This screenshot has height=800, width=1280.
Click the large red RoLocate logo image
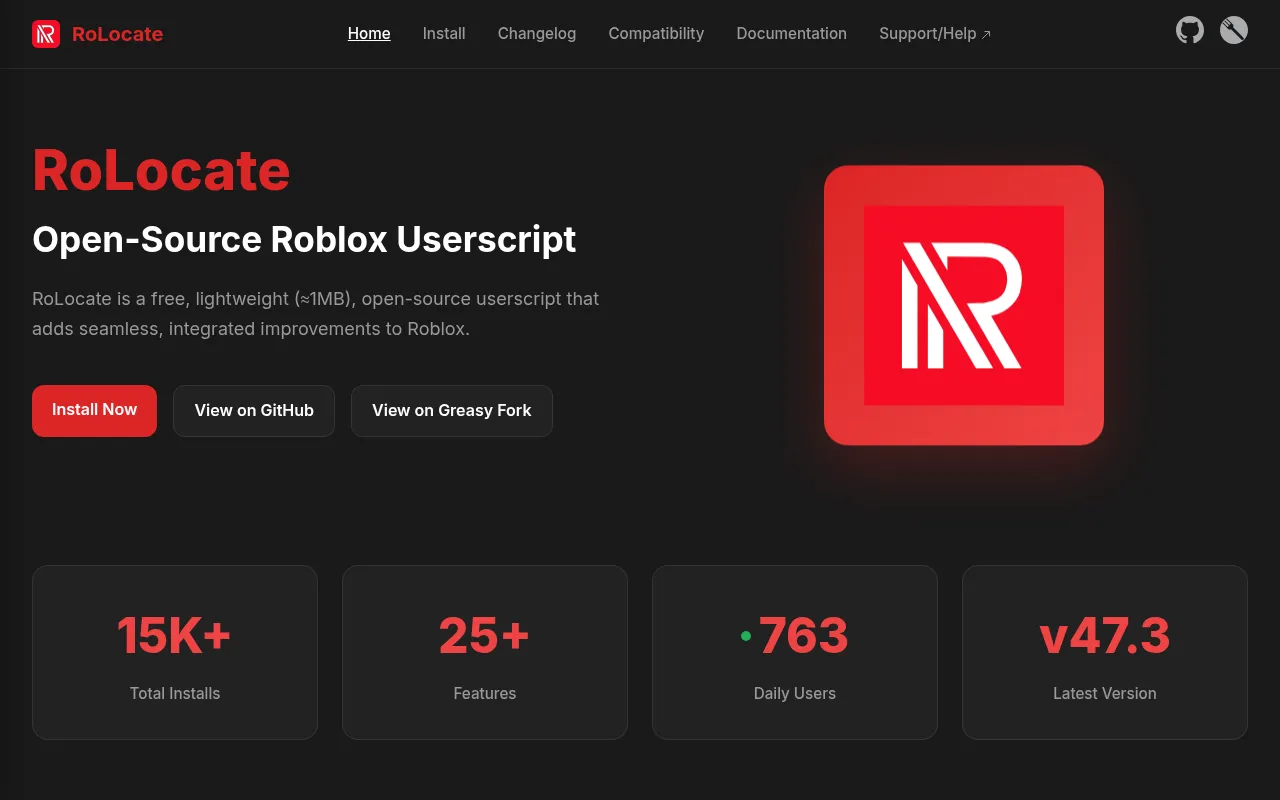964,305
